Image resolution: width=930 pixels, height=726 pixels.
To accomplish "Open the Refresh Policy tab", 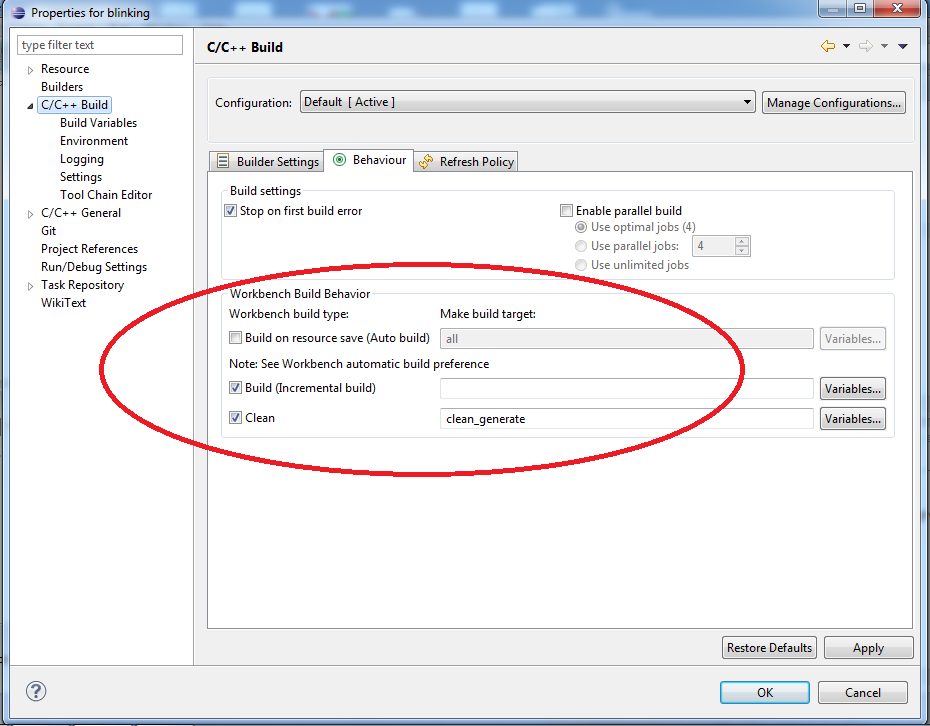I will tap(466, 161).
